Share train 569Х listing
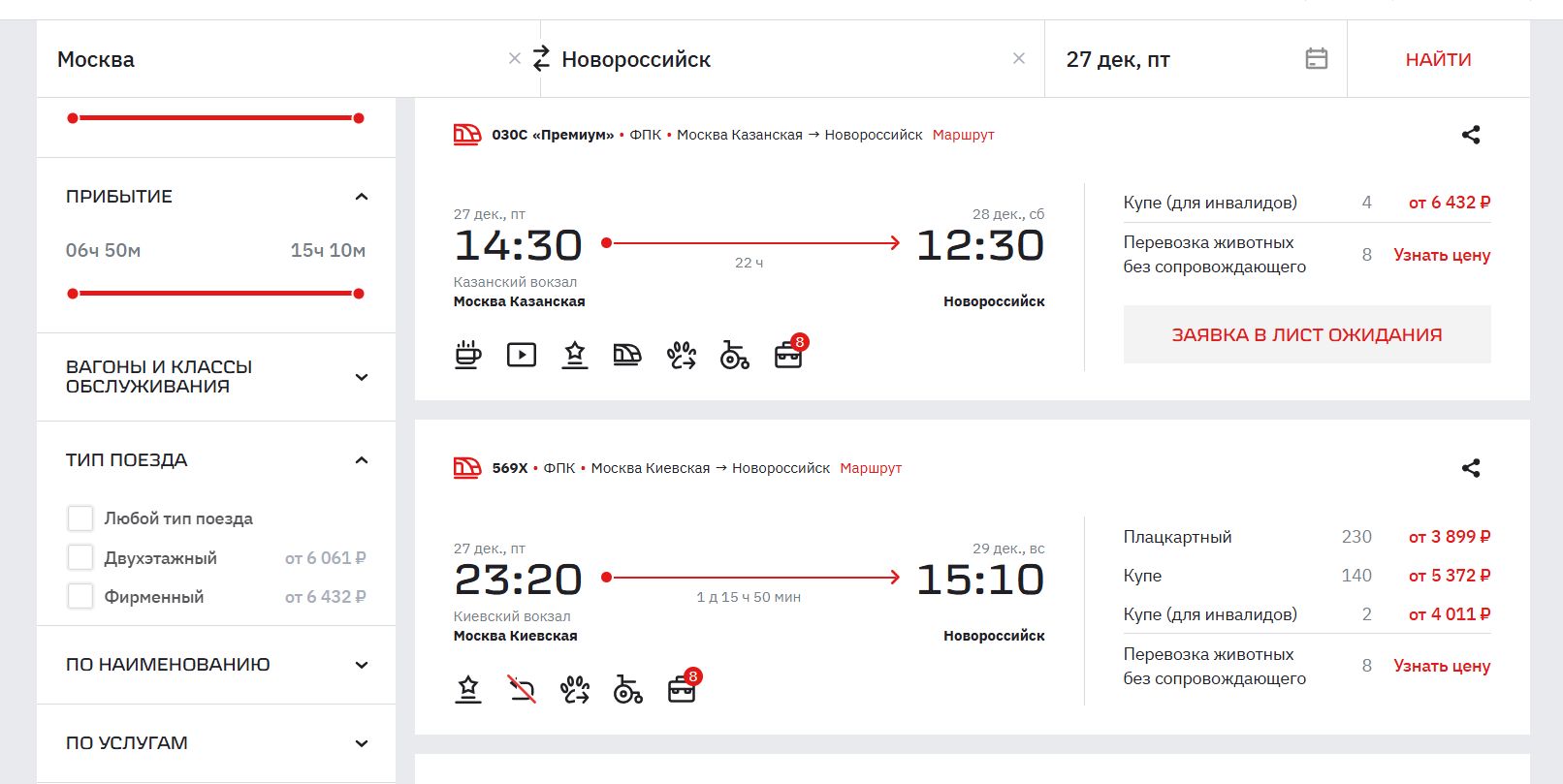The height and width of the screenshot is (784, 1563). pos(1470,468)
